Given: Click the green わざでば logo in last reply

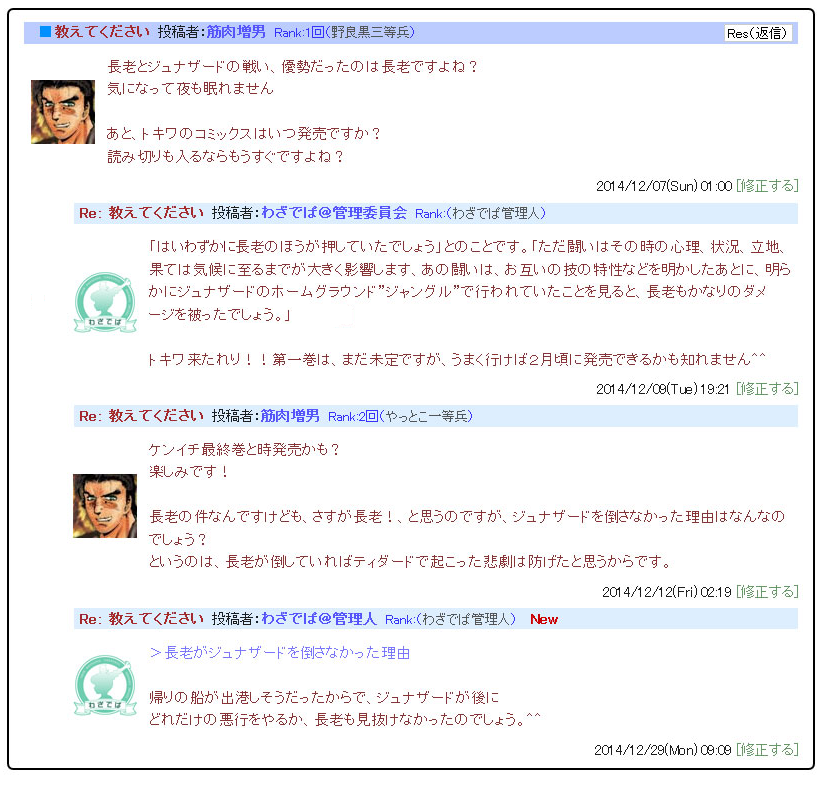Looking at the screenshot, I should [105, 686].
